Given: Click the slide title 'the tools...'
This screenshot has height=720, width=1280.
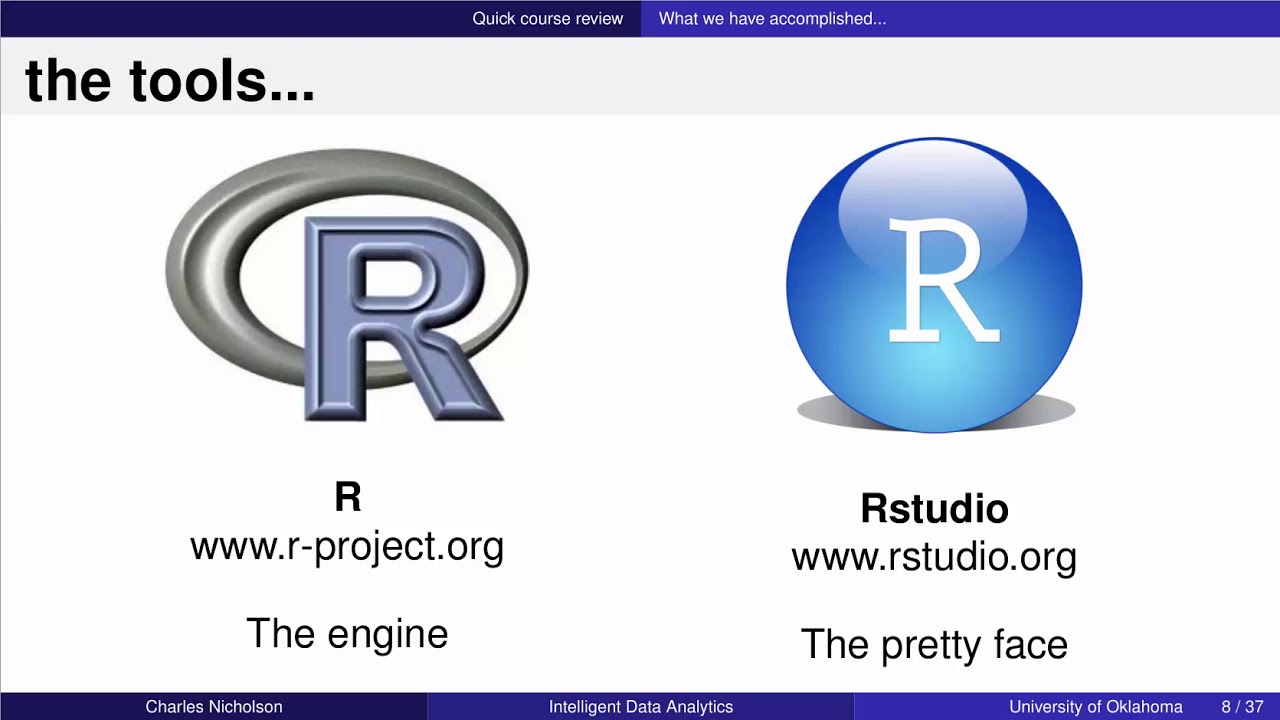Looking at the screenshot, I should click(x=170, y=80).
